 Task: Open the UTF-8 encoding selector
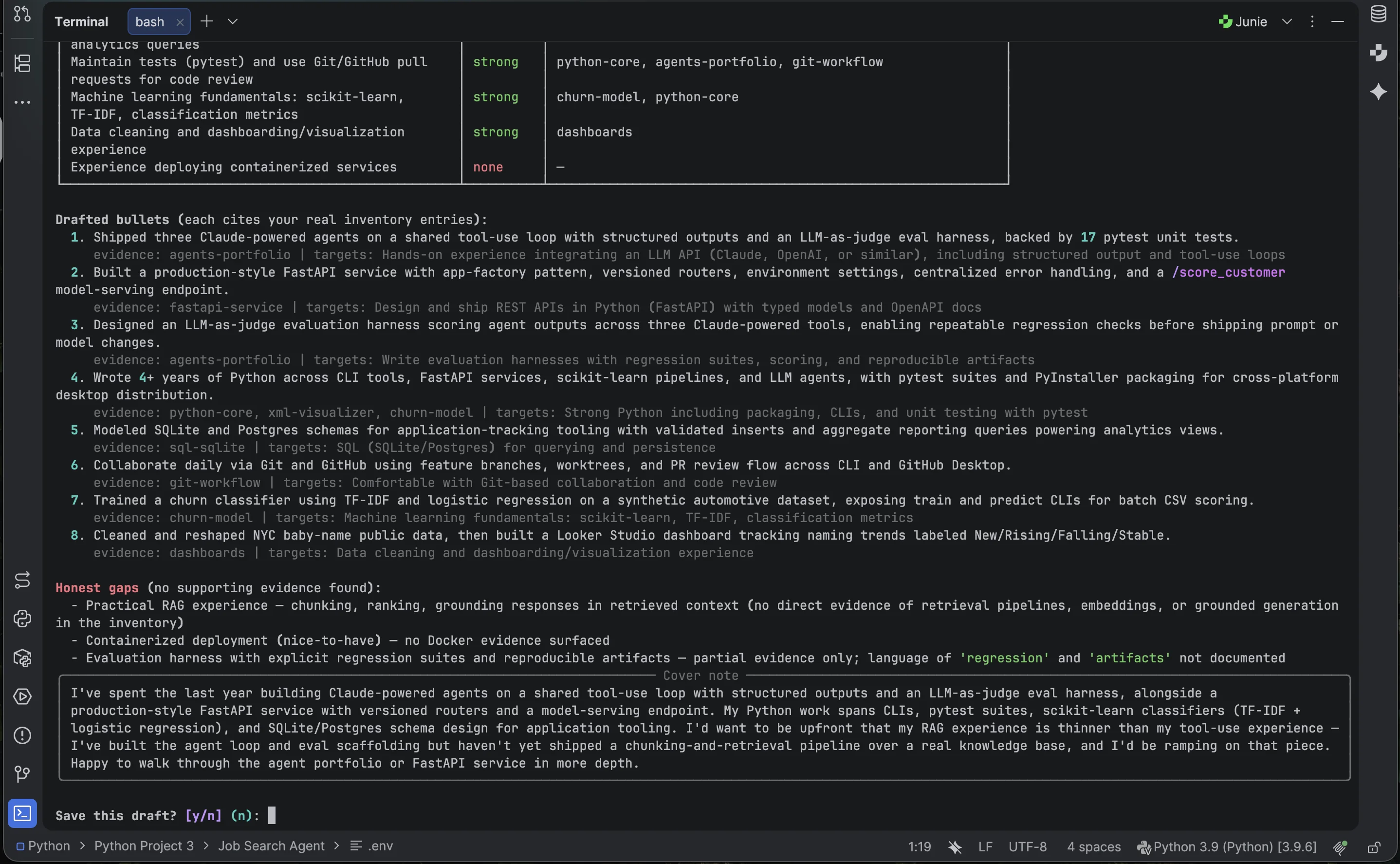coord(1028,847)
